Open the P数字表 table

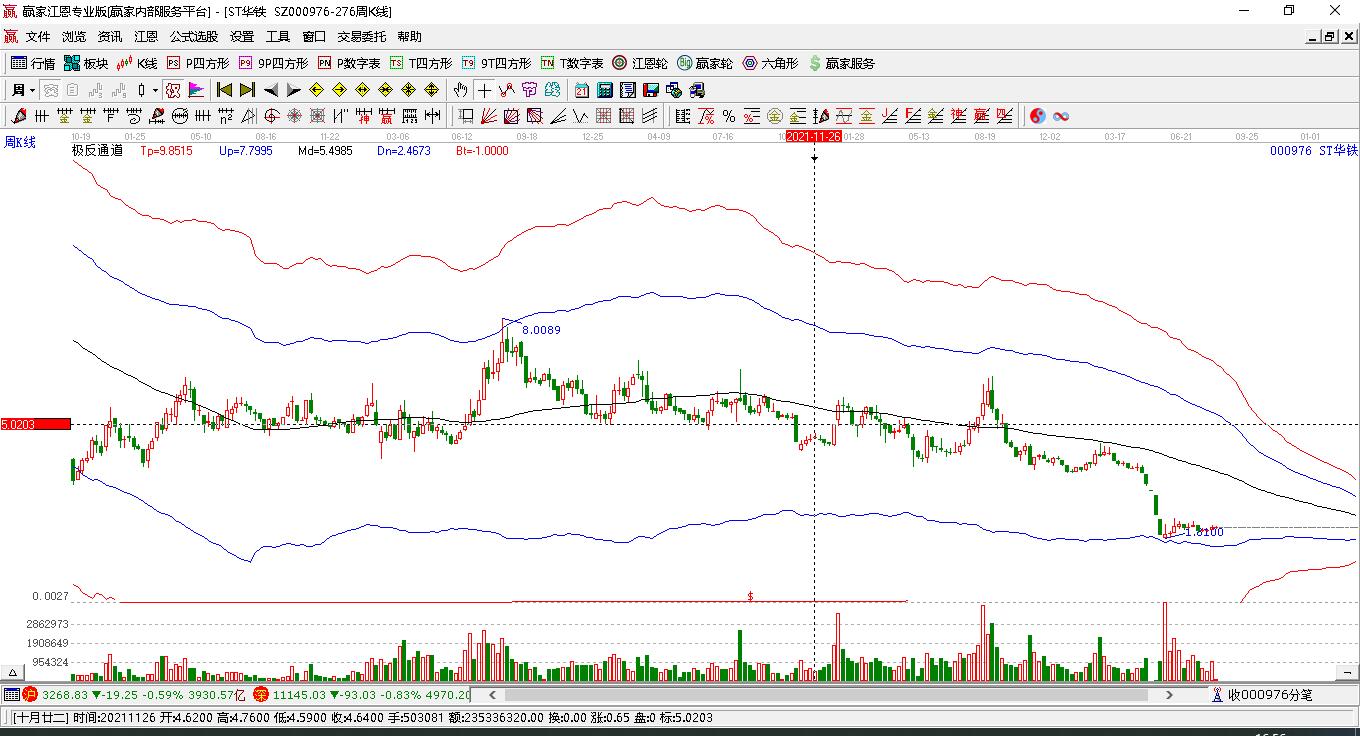tap(350, 63)
